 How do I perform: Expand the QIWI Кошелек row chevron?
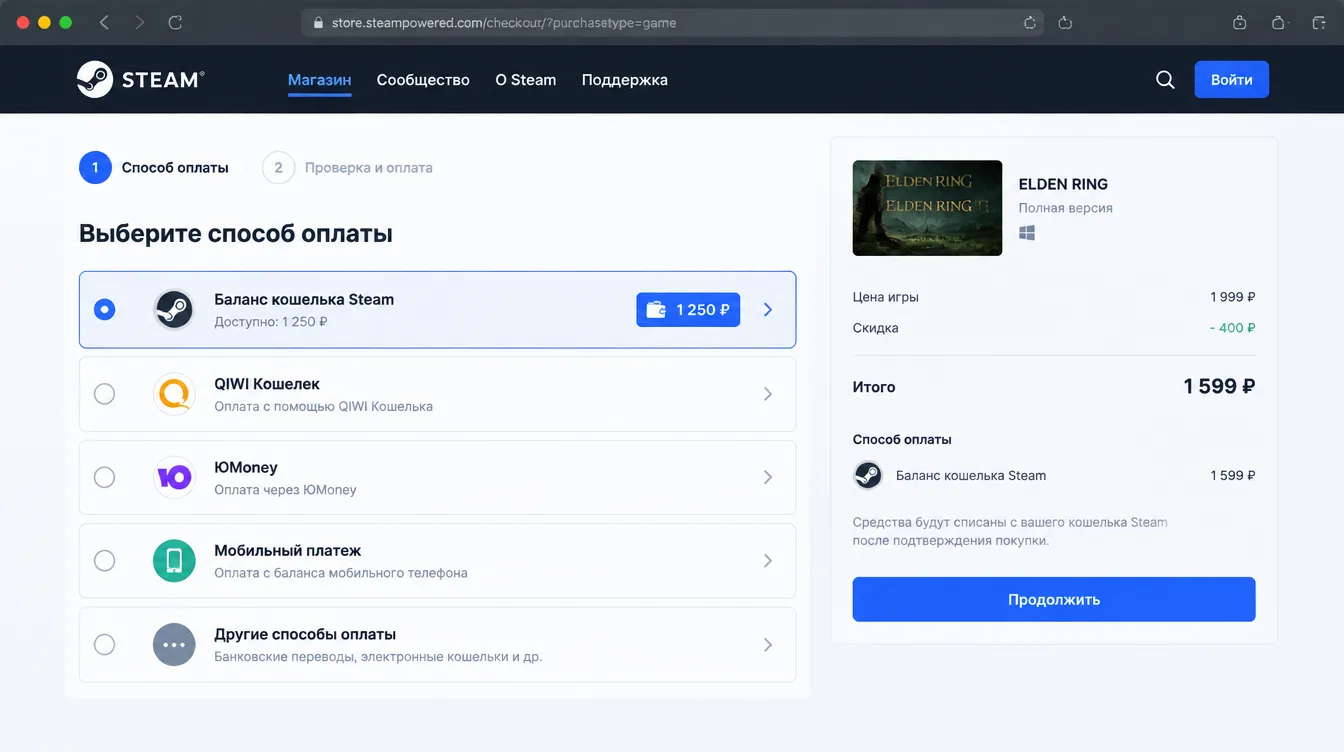pyautogui.click(x=768, y=394)
